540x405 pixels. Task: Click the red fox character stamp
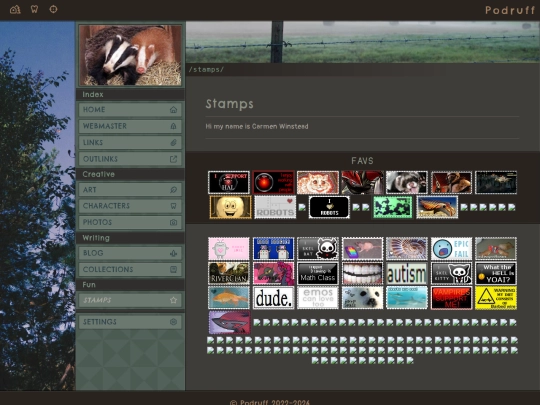pyautogui.click(x=229, y=322)
